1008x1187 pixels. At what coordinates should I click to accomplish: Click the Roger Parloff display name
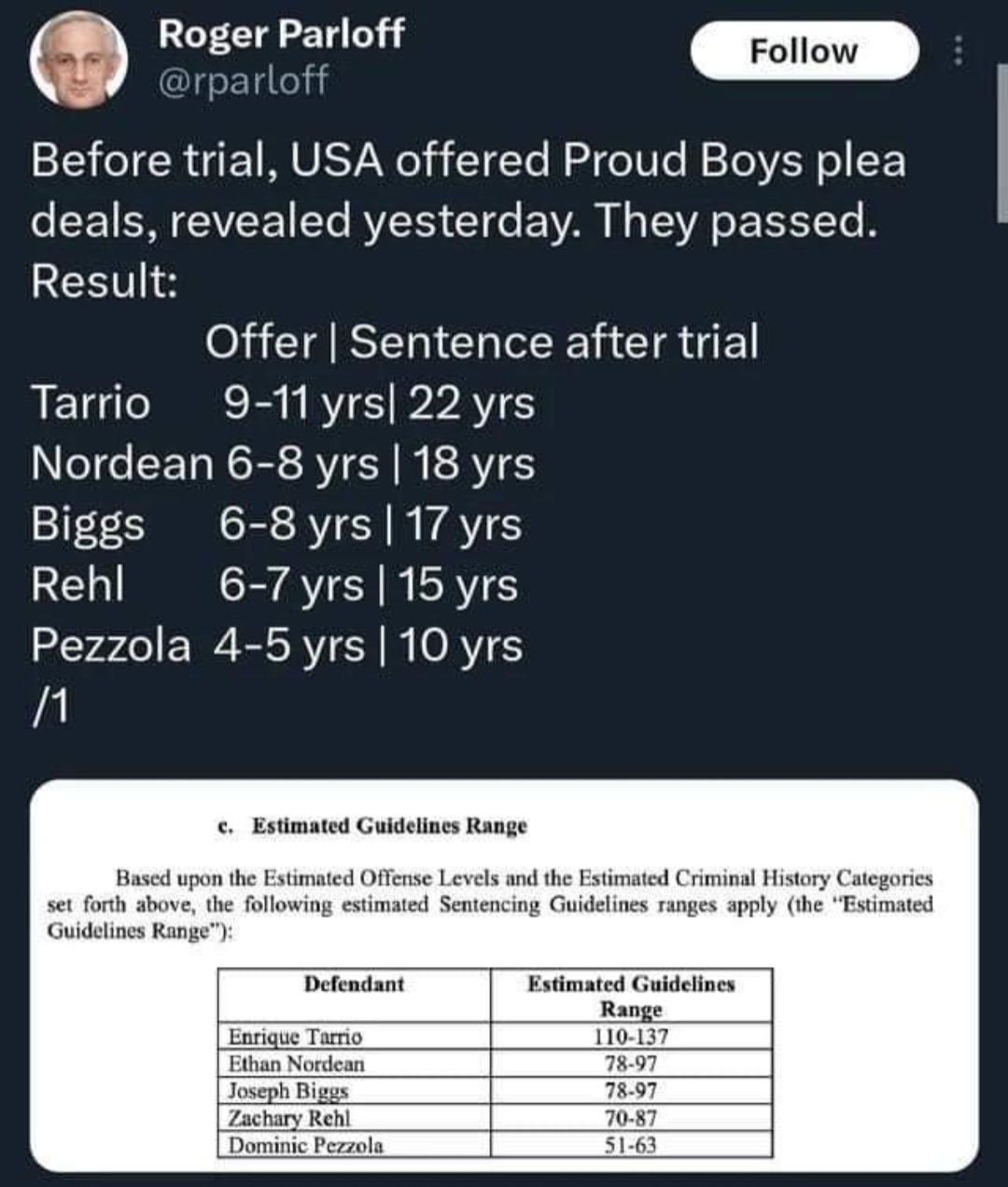pos(281,34)
